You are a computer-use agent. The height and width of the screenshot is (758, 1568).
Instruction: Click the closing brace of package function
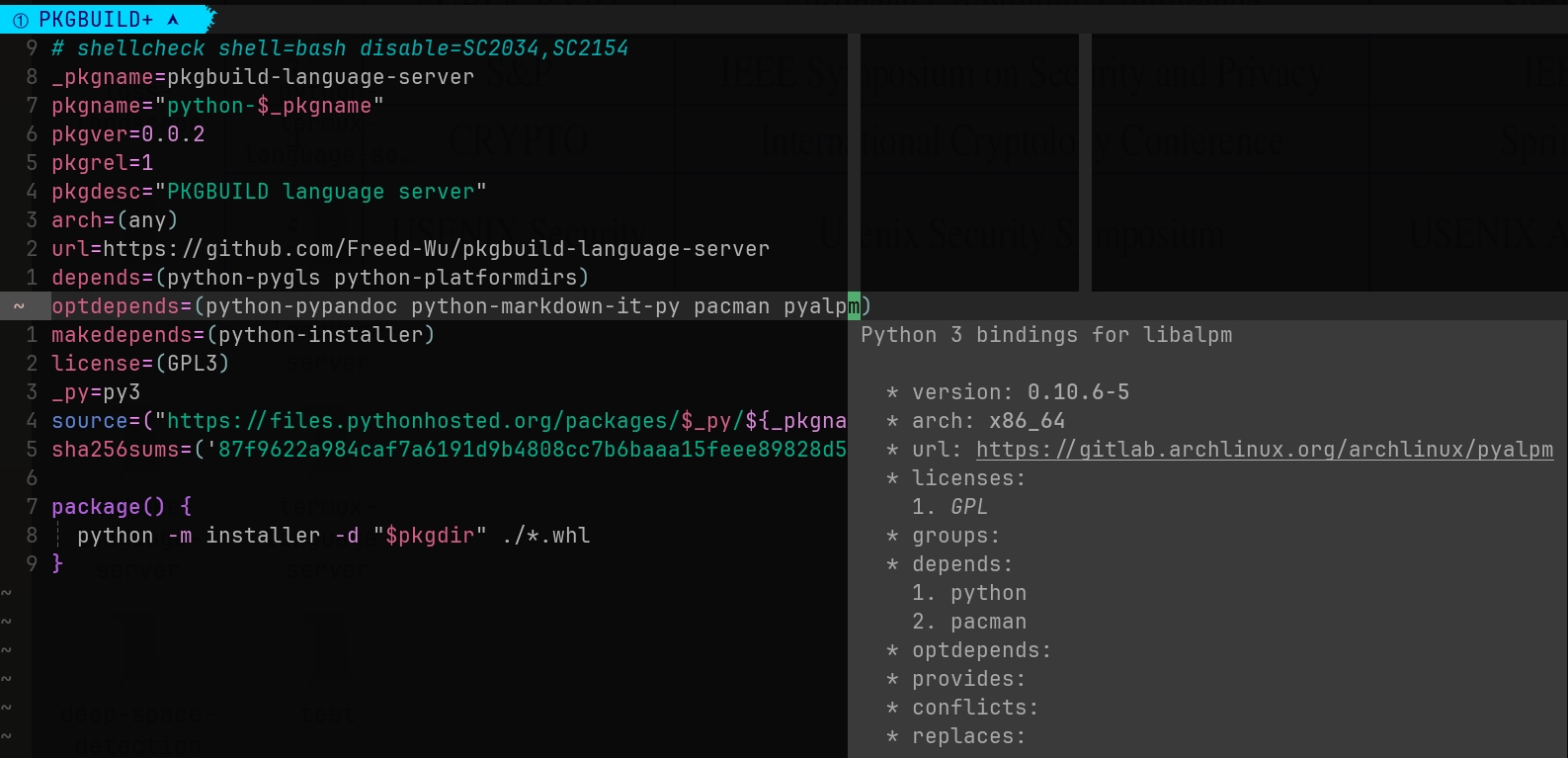coord(57,563)
